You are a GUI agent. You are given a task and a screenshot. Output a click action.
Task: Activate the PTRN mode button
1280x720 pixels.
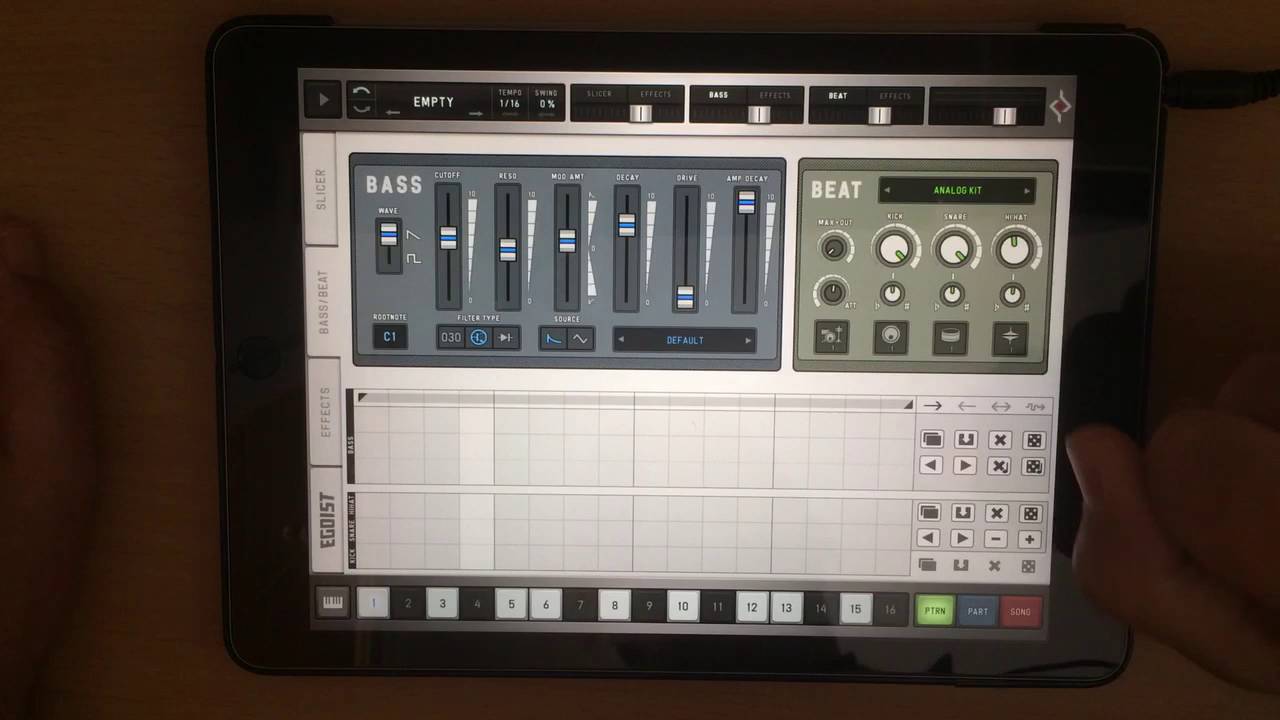pos(934,611)
